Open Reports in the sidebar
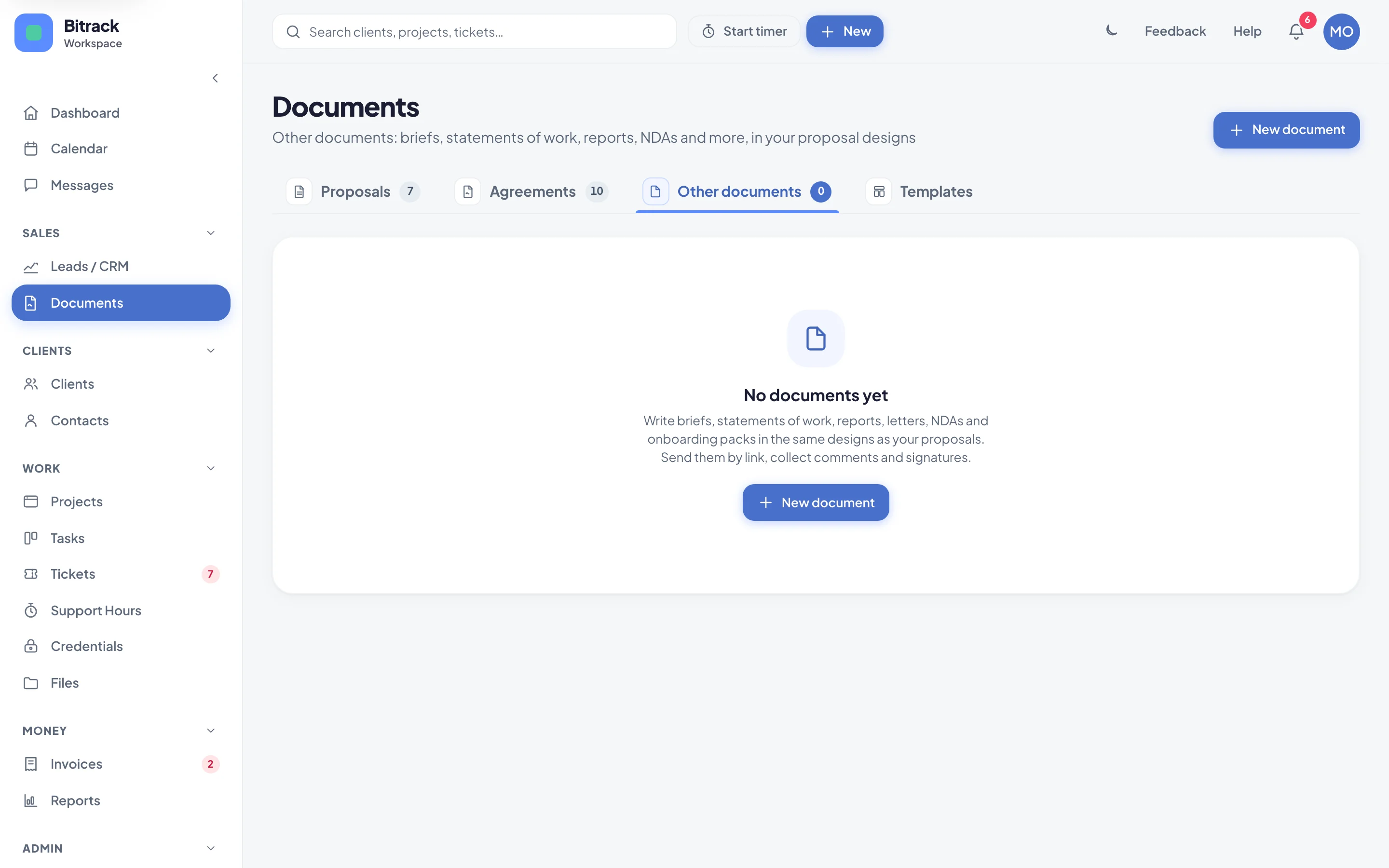Viewport: 1389px width, 868px height. [121, 800]
